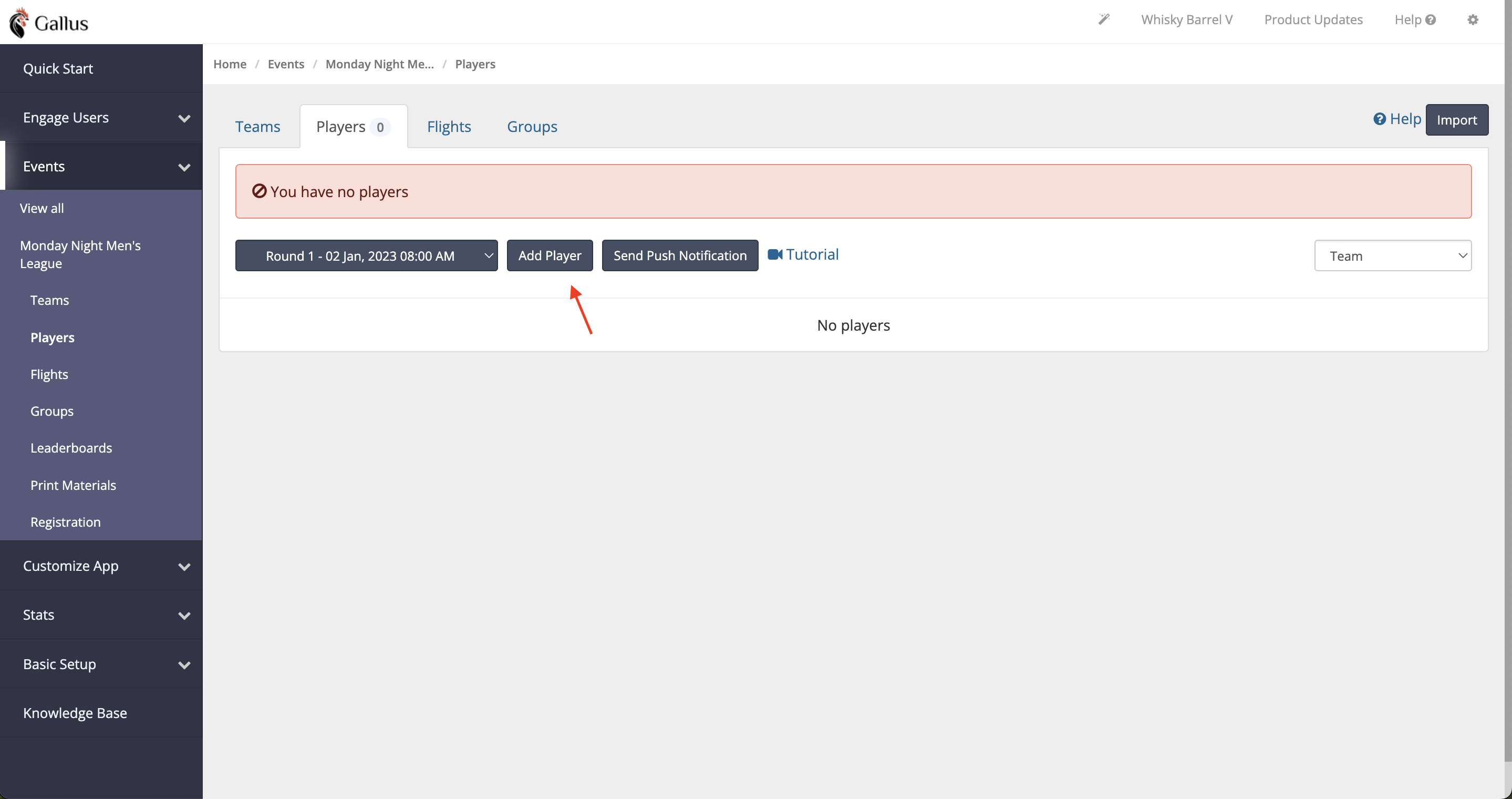Viewport: 1512px width, 799px height.
Task: Open Print Materials in the sidebar
Action: tap(73, 485)
